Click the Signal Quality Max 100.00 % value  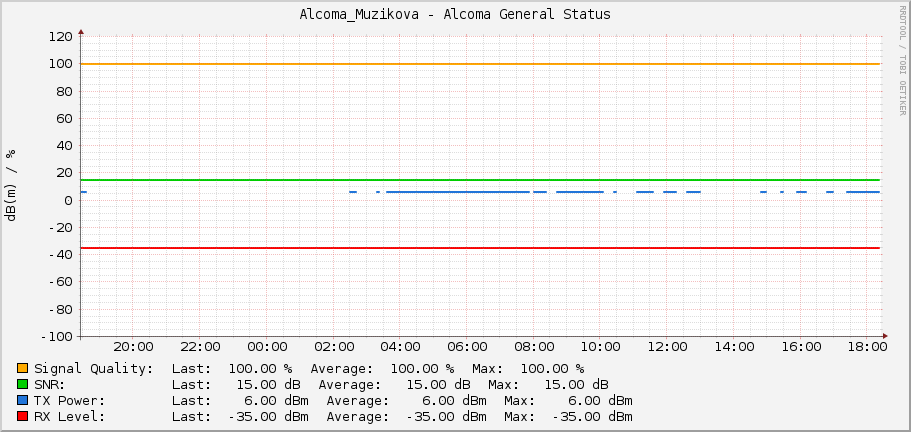click(x=552, y=369)
